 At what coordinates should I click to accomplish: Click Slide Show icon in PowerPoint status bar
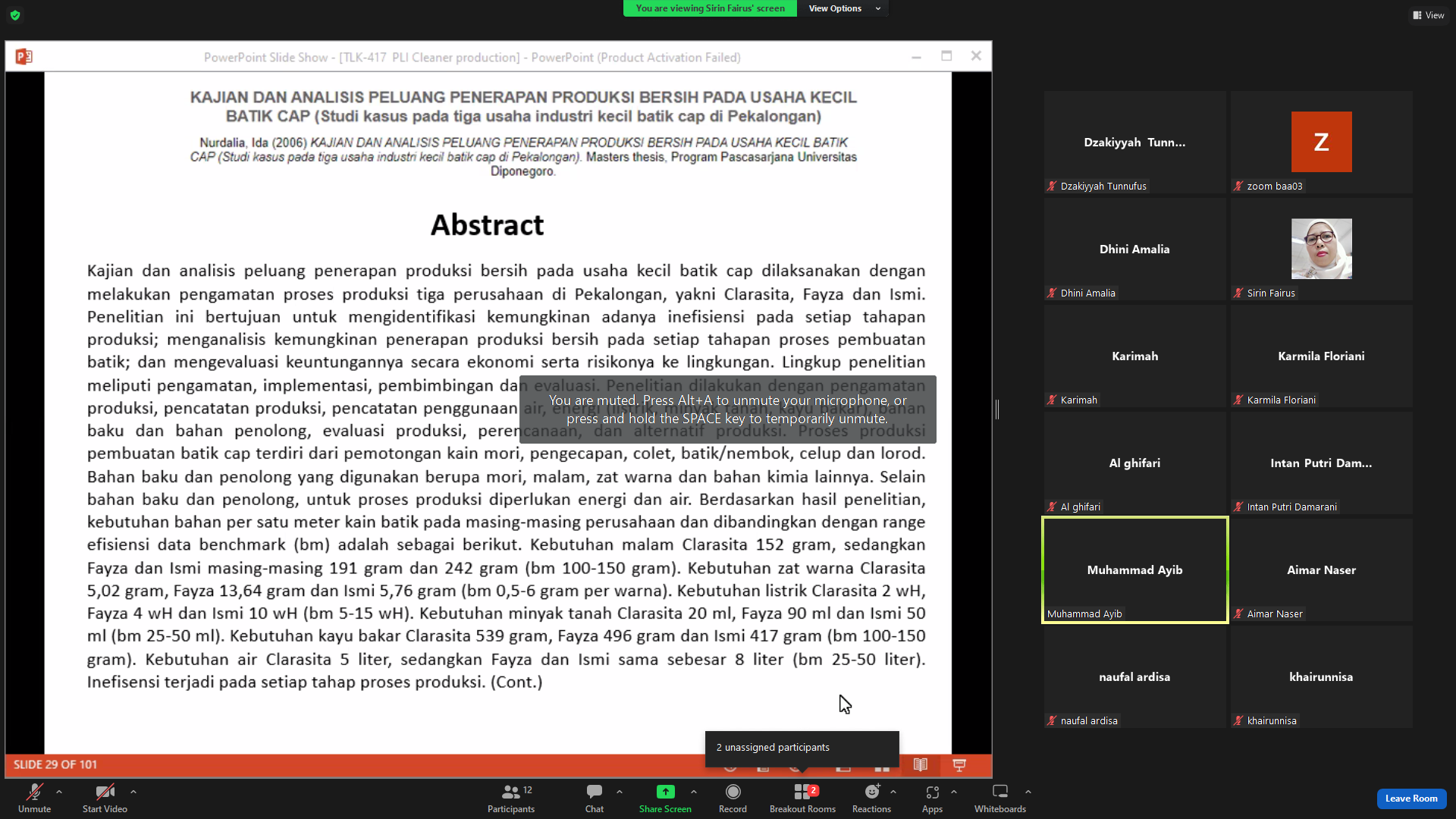959,765
